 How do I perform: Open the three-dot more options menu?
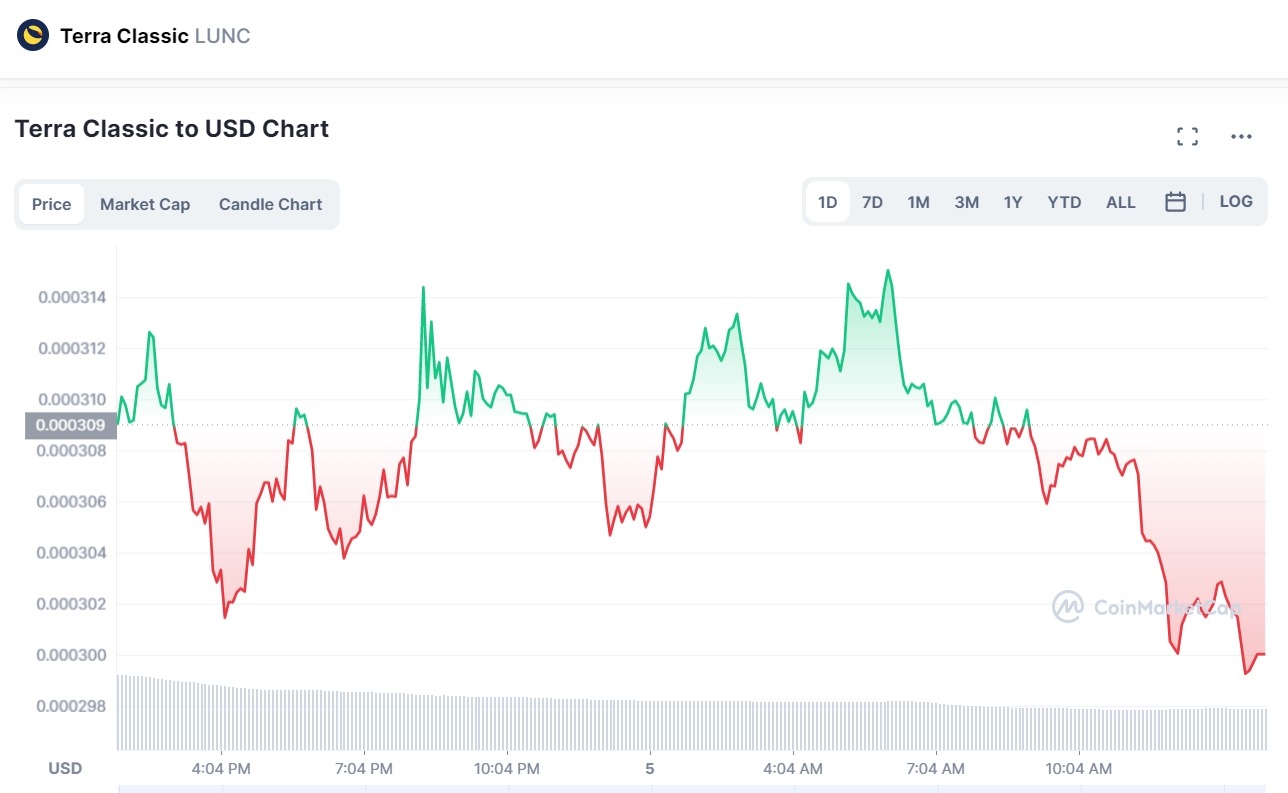tap(1241, 137)
